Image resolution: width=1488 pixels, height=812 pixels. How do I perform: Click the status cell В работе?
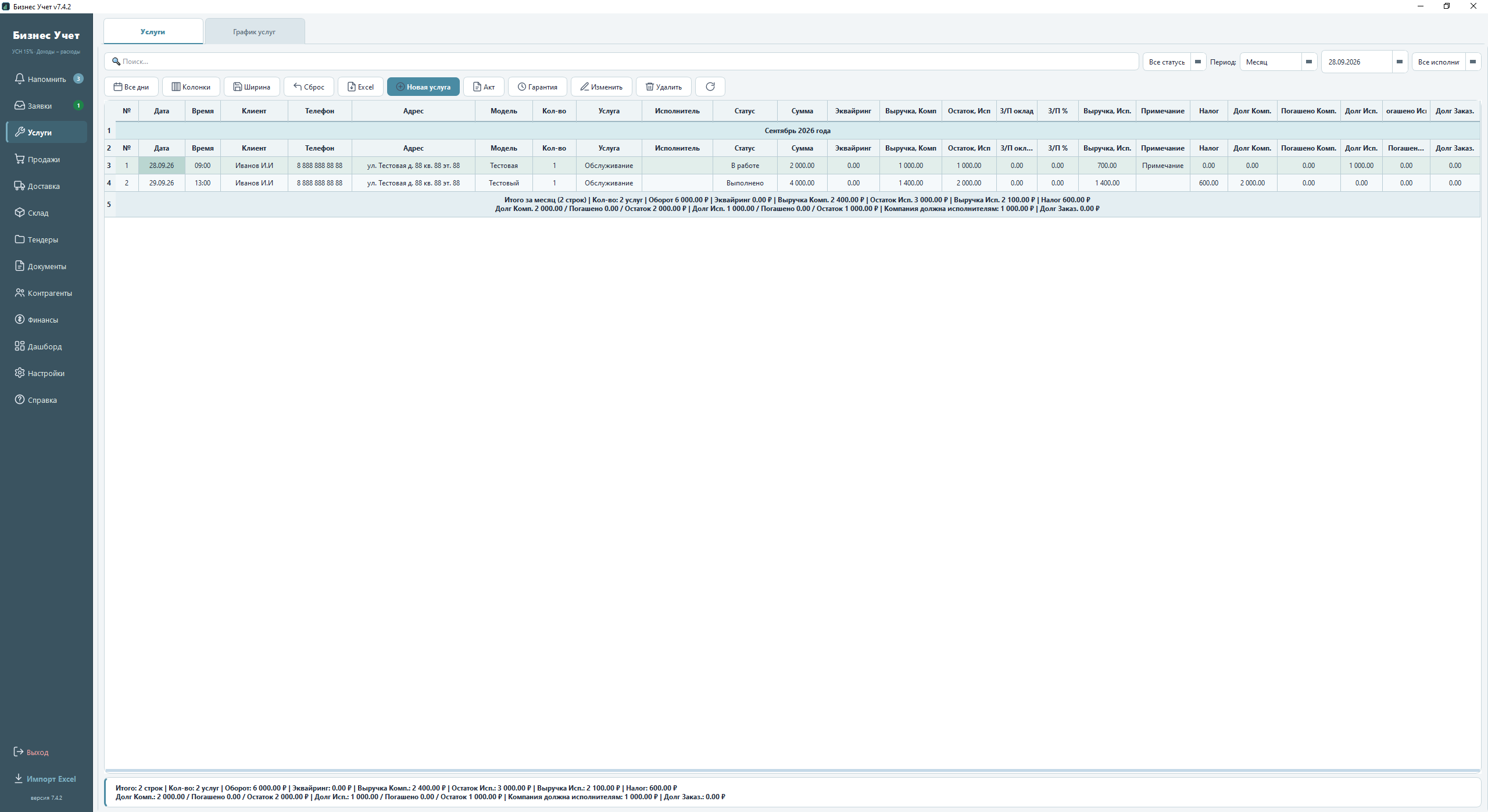[745, 166]
